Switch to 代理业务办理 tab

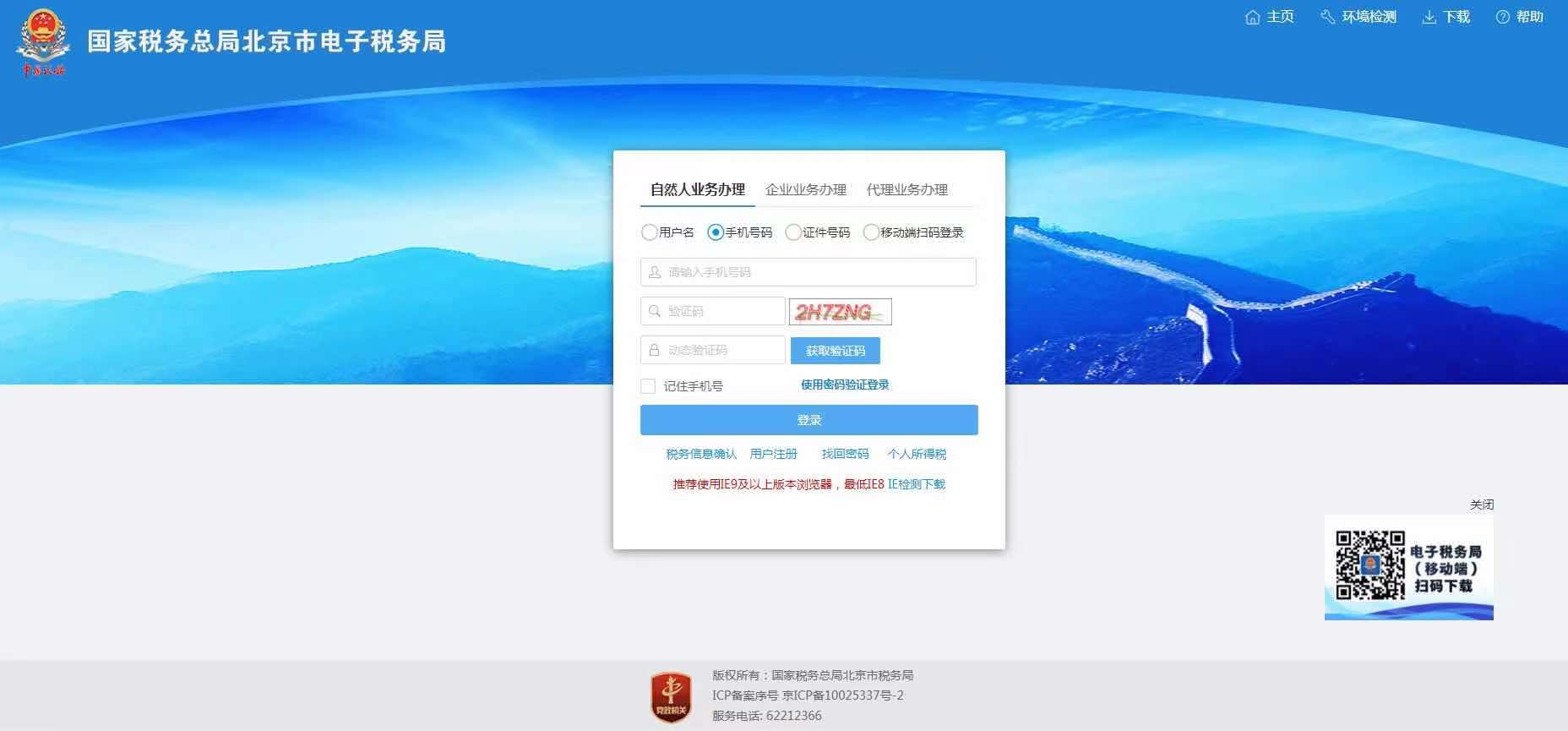click(x=907, y=190)
